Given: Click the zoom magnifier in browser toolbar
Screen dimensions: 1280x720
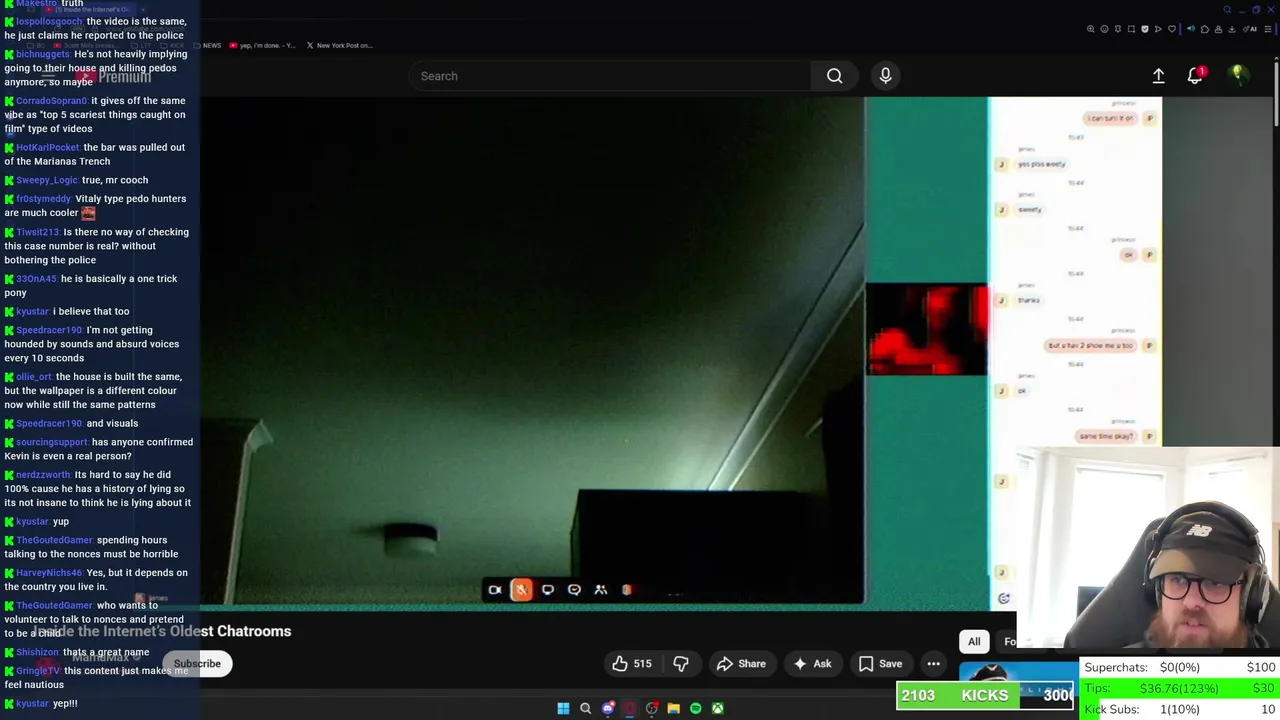Looking at the screenshot, I should tap(1091, 29).
